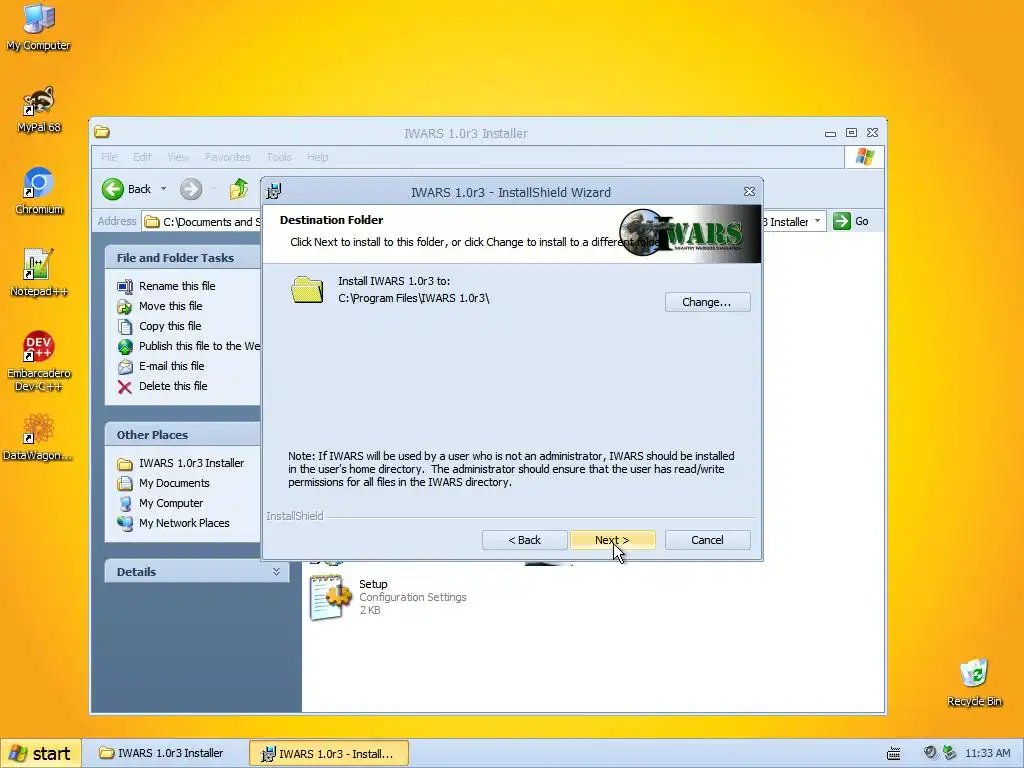Open My Network Places link
The image size is (1024, 768).
click(x=184, y=523)
